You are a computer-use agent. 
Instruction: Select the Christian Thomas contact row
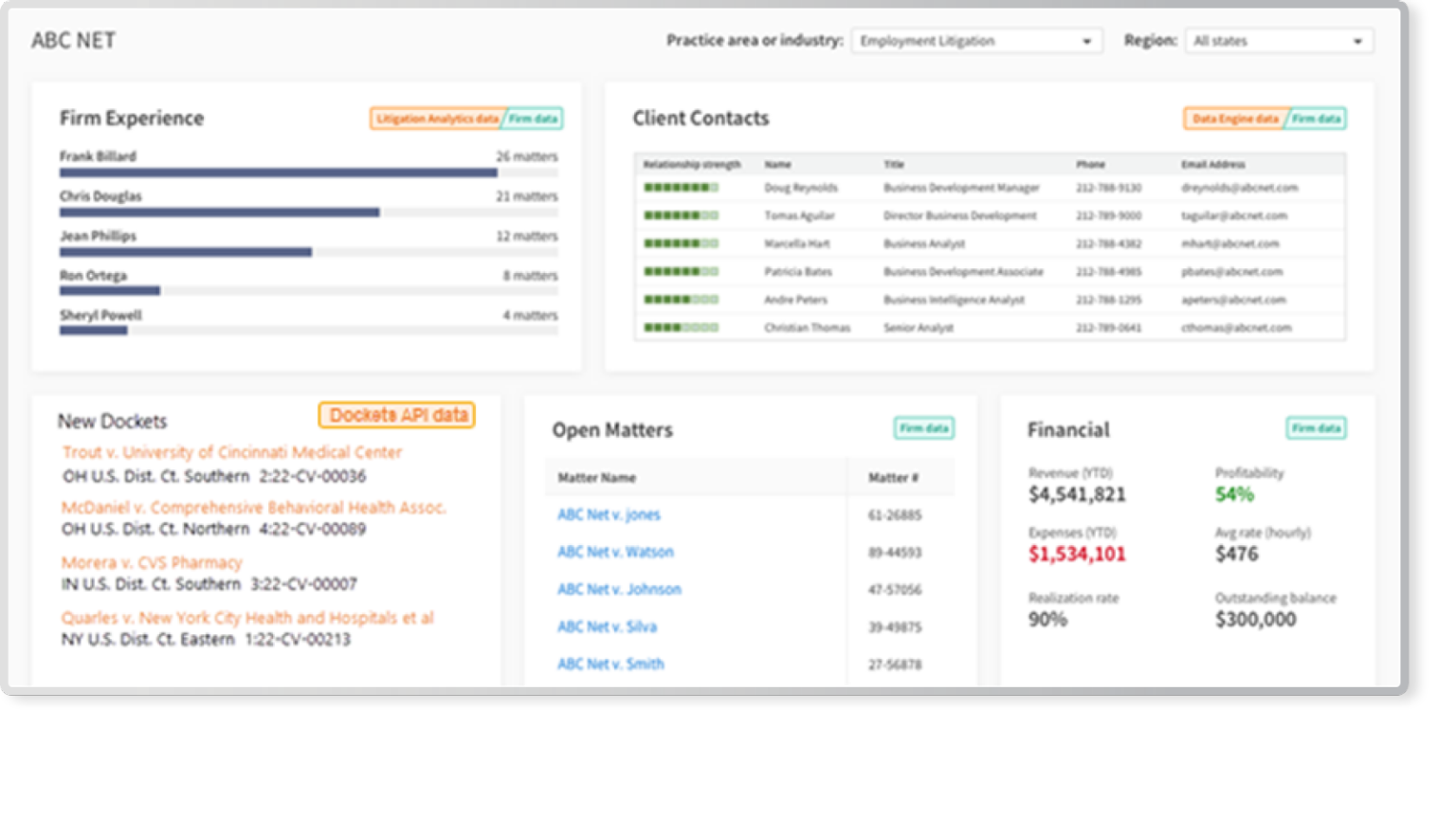[x=807, y=328]
